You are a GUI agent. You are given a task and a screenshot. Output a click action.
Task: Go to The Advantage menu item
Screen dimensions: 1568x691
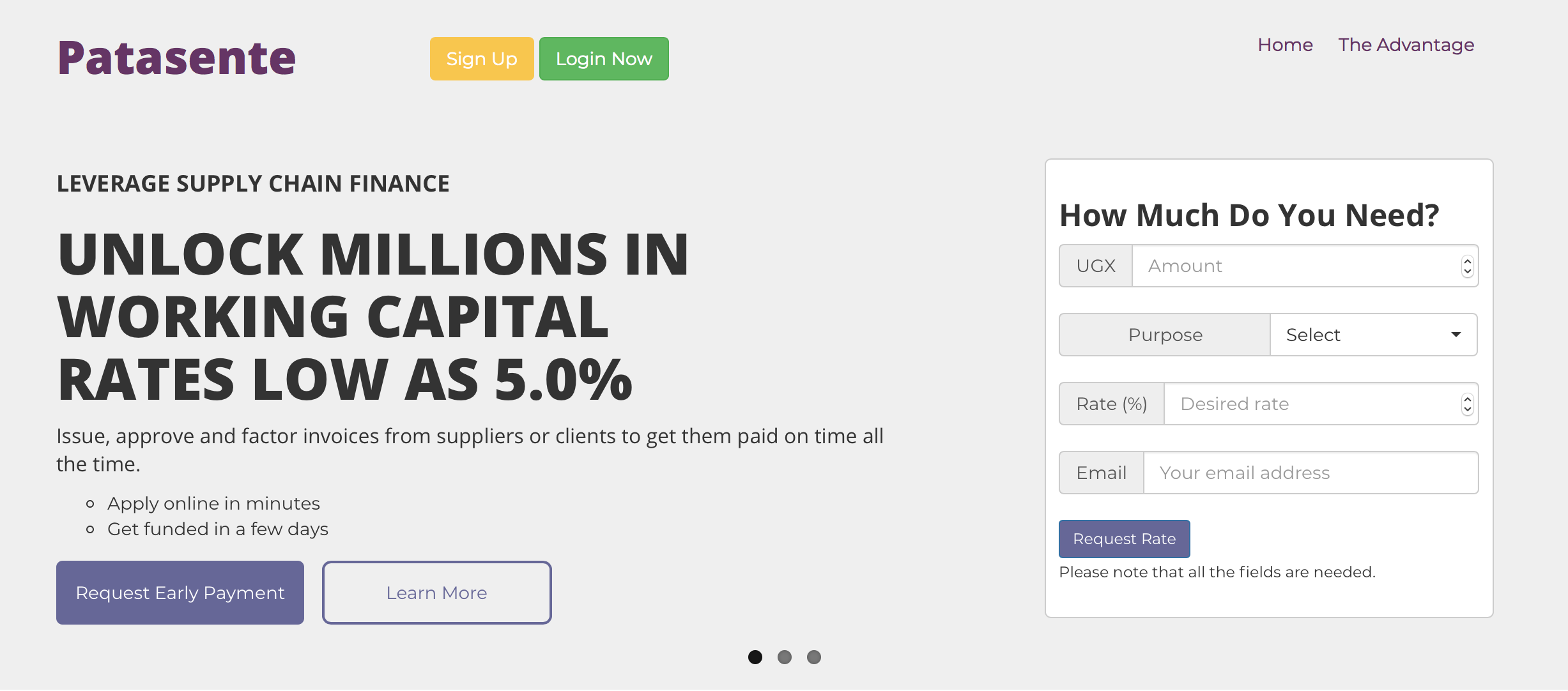1406,45
